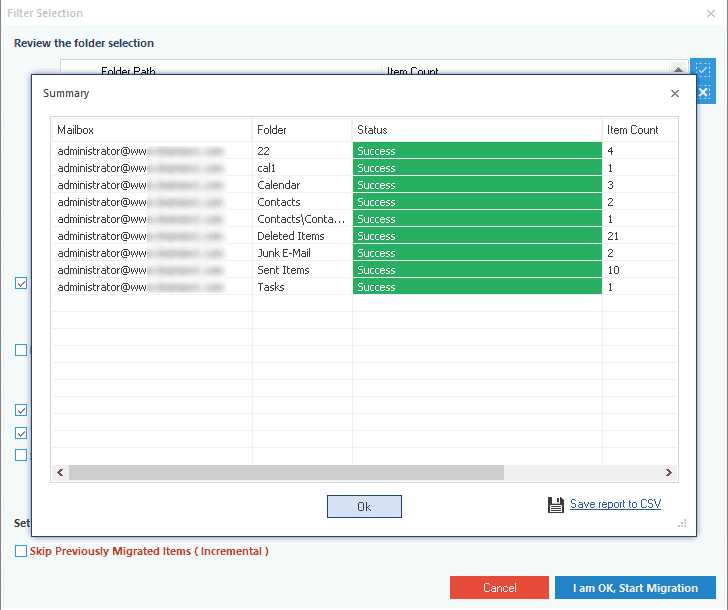Enable Skip Previously Migrated Items checkbox
The height and width of the screenshot is (610, 728).
coord(21,551)
